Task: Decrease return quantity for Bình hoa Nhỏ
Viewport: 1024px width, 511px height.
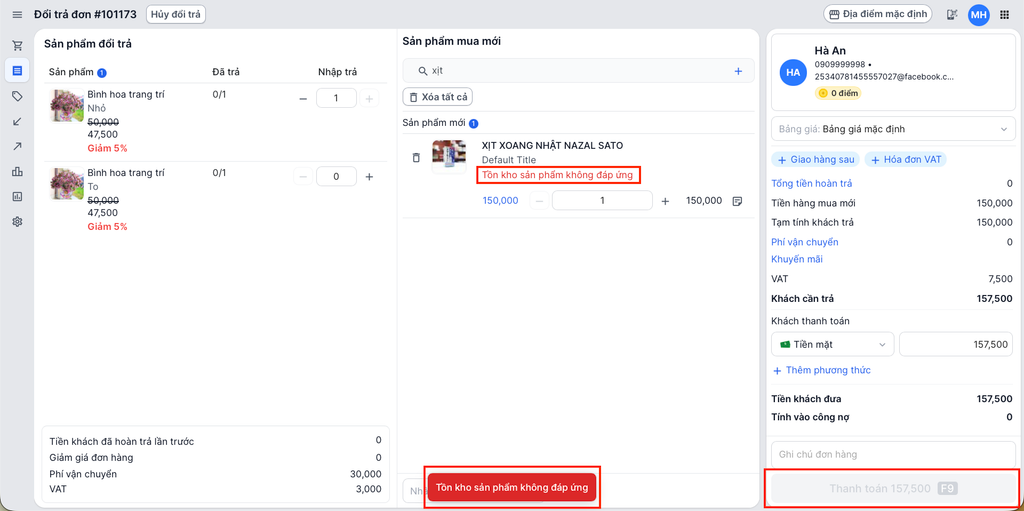Action: [303, 98]
